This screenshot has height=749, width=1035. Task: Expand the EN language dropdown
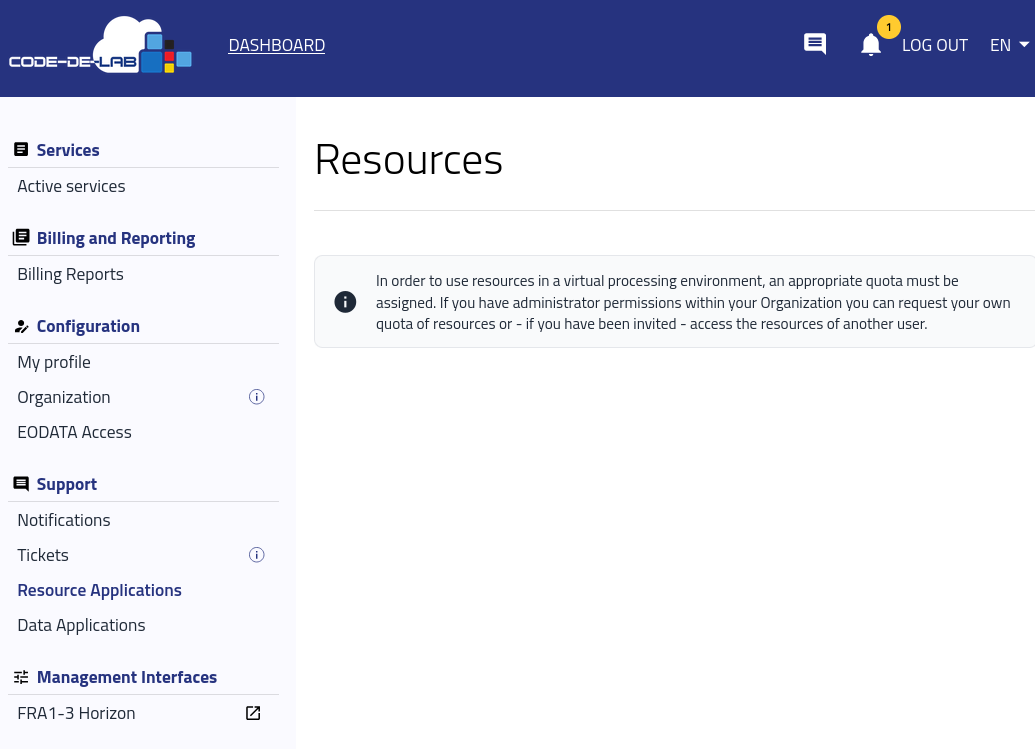point(1009,45)
